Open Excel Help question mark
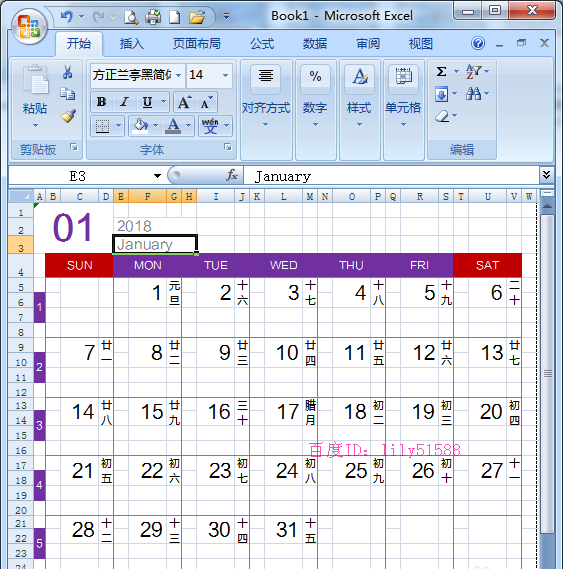Image resolution: width=563 pixels, height=569 pixels. [478, 44]
